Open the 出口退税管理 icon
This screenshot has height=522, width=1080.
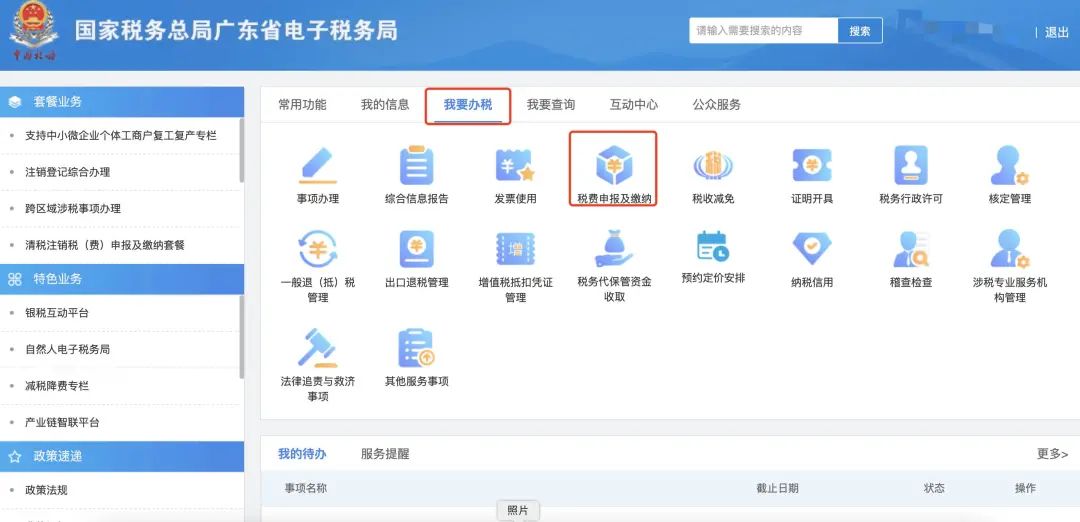[x=417, y=249]
